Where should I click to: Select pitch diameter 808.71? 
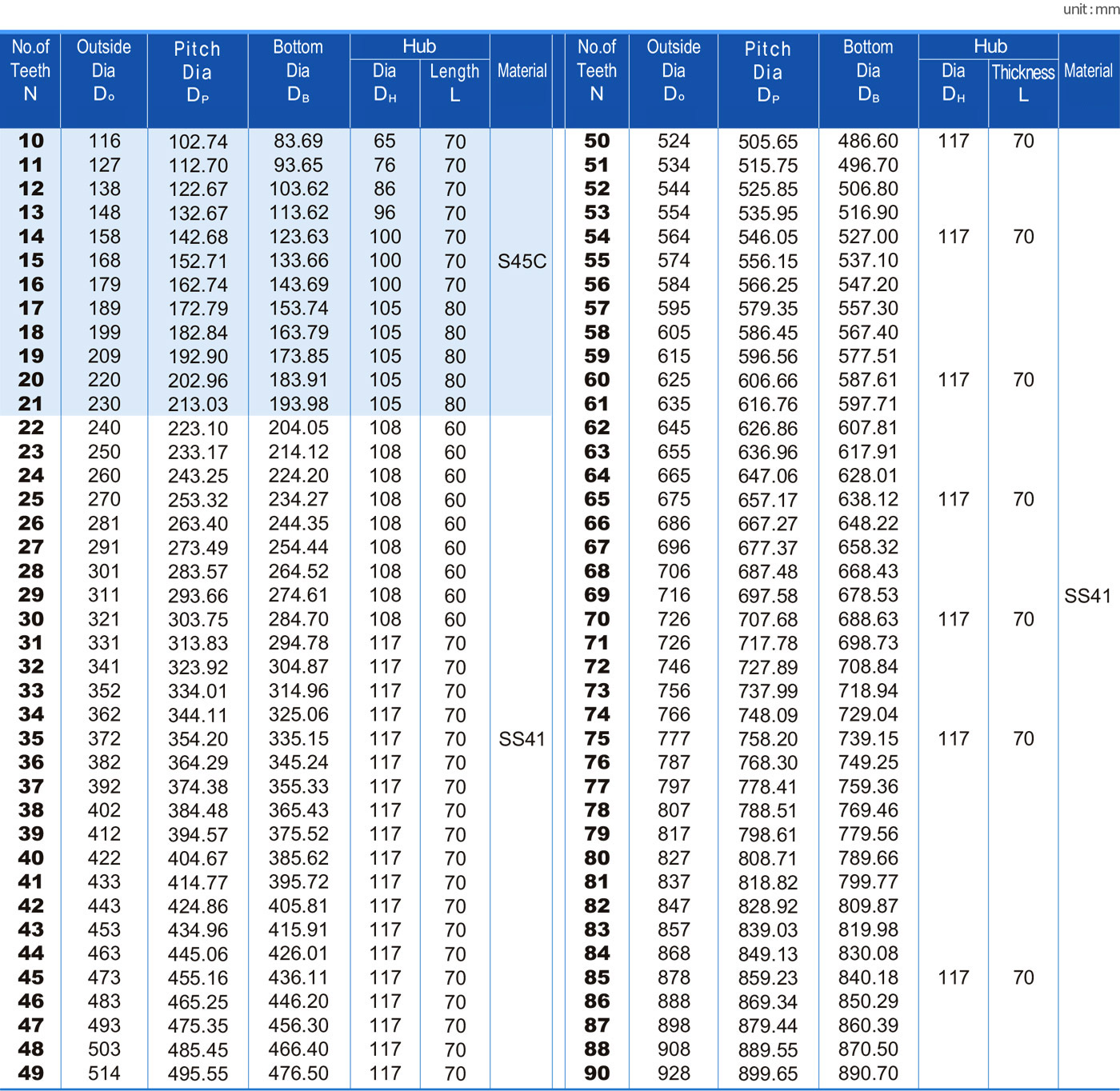click(768, 858)
